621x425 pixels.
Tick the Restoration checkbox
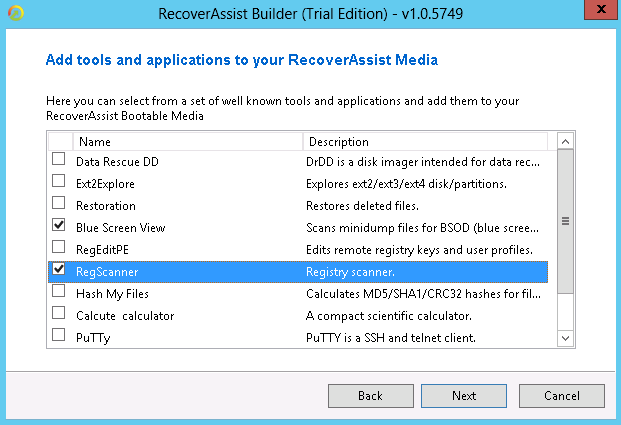[59, 204]
